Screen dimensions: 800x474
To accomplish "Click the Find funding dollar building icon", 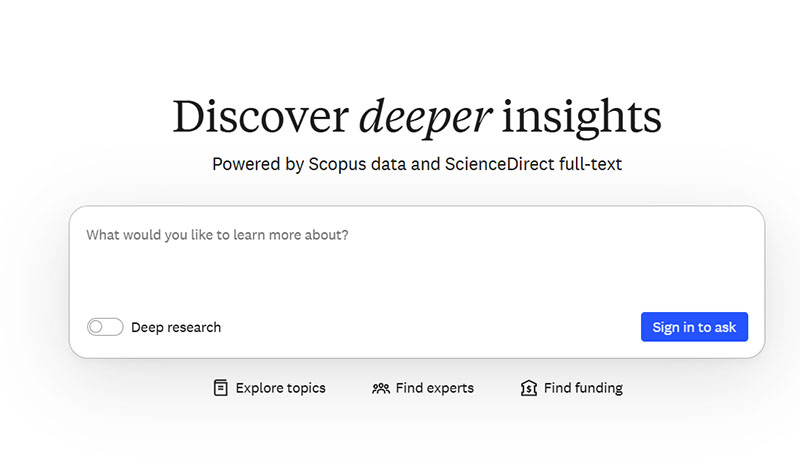I will click(x=529, y=388).
